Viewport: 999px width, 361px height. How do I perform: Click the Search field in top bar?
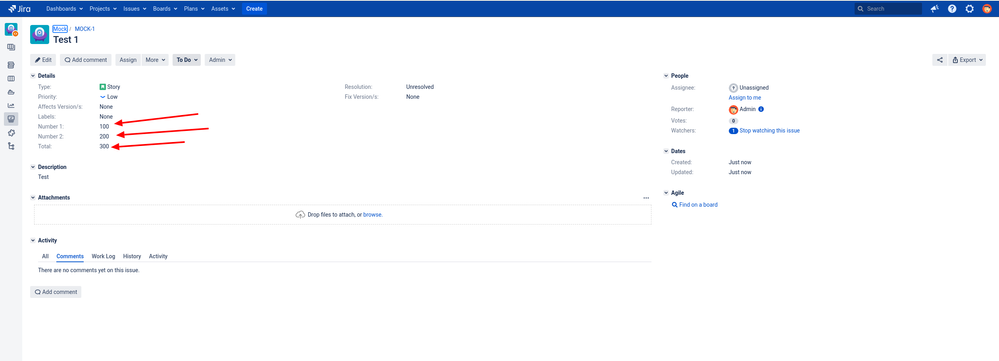888,9
